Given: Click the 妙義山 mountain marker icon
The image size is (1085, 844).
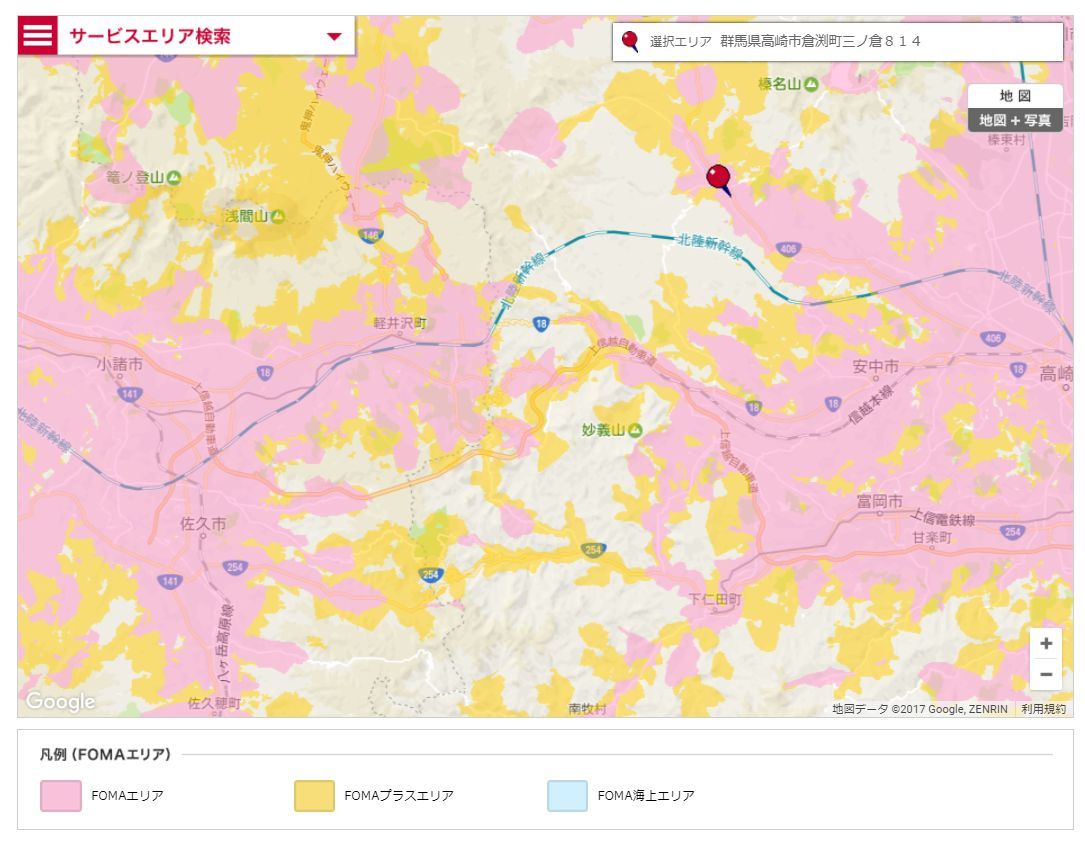Looking at the screenshot, I should (x=635, y=430).
